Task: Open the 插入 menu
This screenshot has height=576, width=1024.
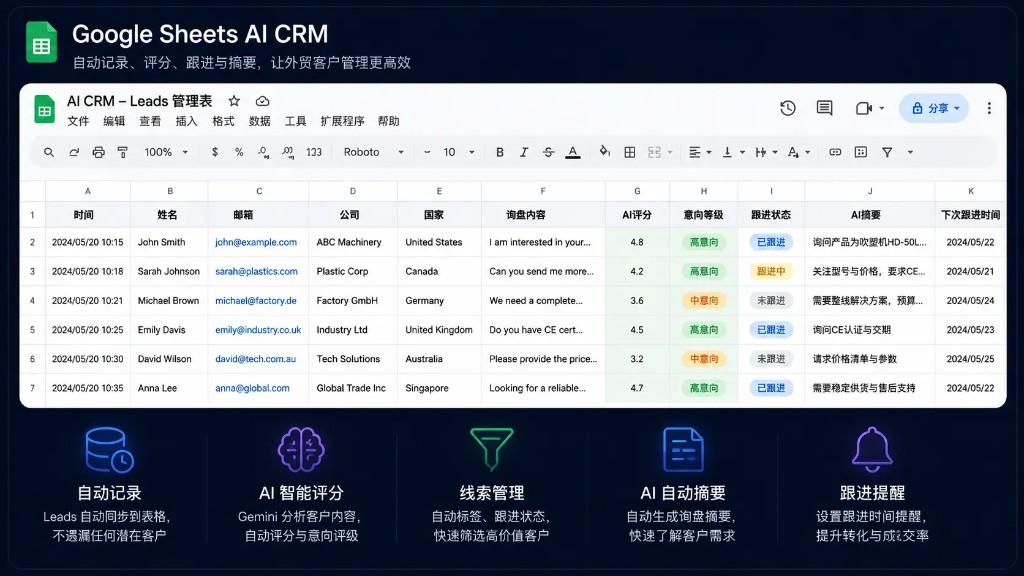Action: click(186, 121)
